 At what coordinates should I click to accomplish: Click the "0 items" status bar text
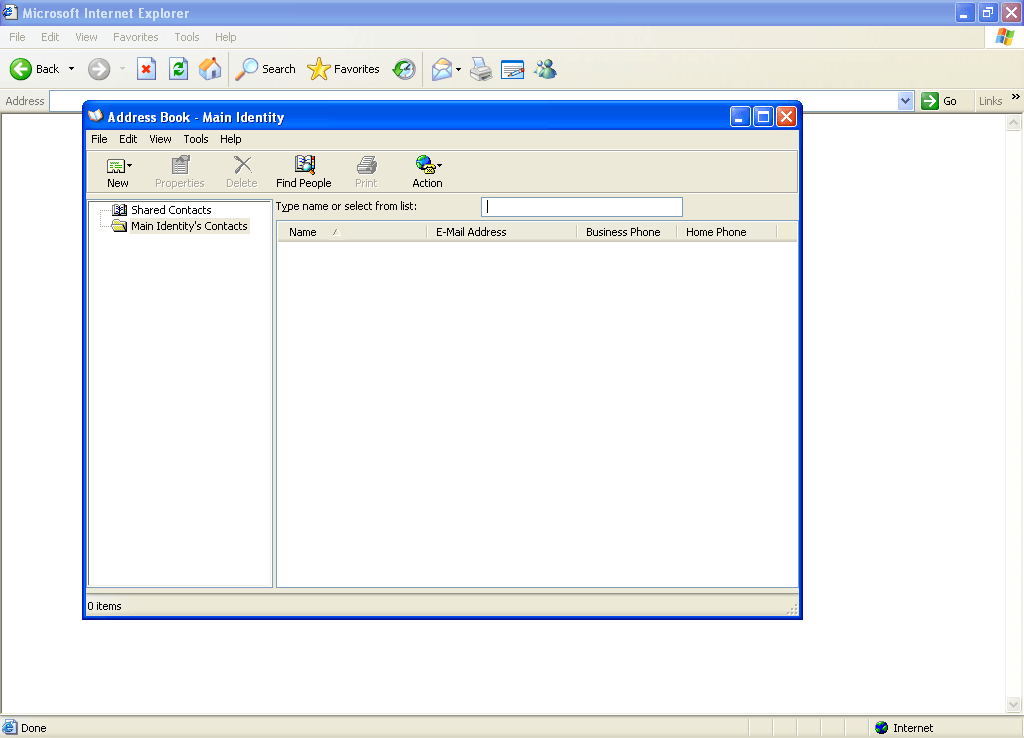[104, 606]
